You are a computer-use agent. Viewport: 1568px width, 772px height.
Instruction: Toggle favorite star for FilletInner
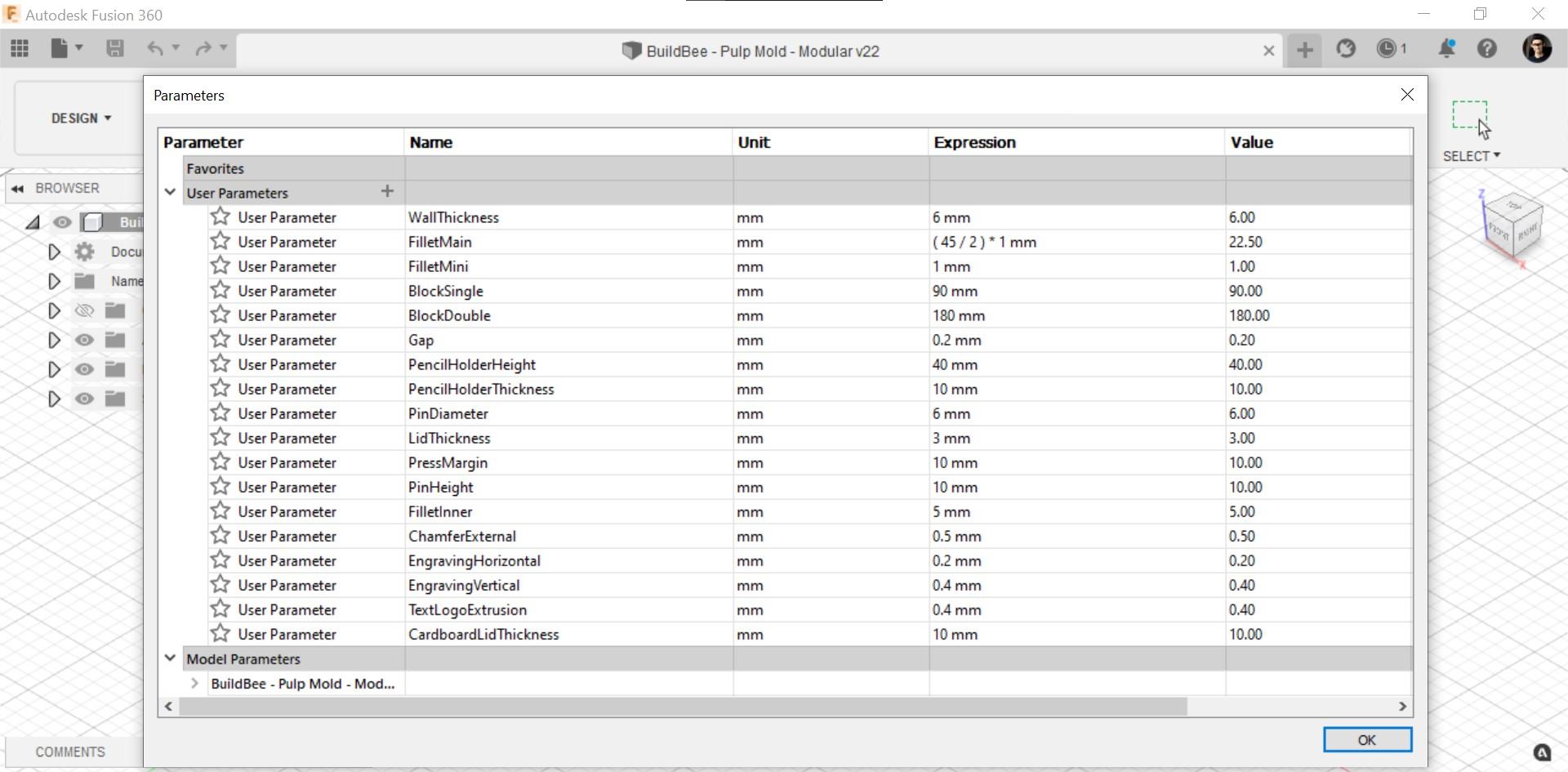point(220,511)
